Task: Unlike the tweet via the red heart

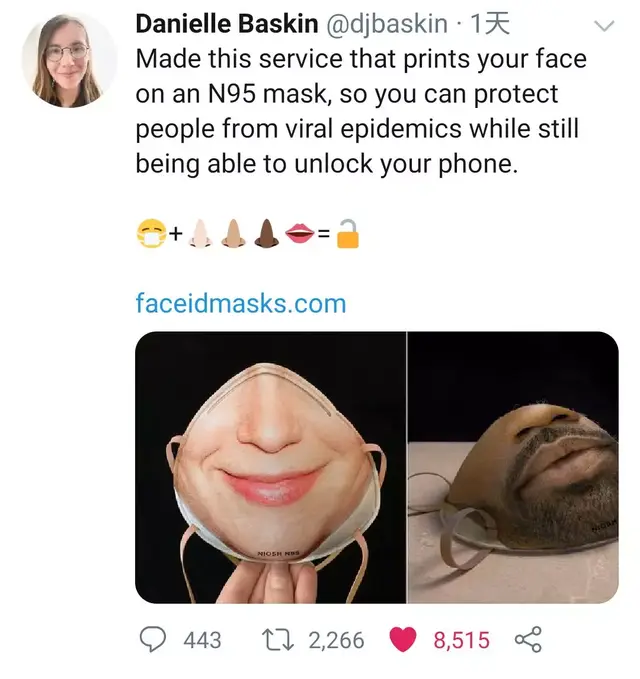Action: pos(402,639)
